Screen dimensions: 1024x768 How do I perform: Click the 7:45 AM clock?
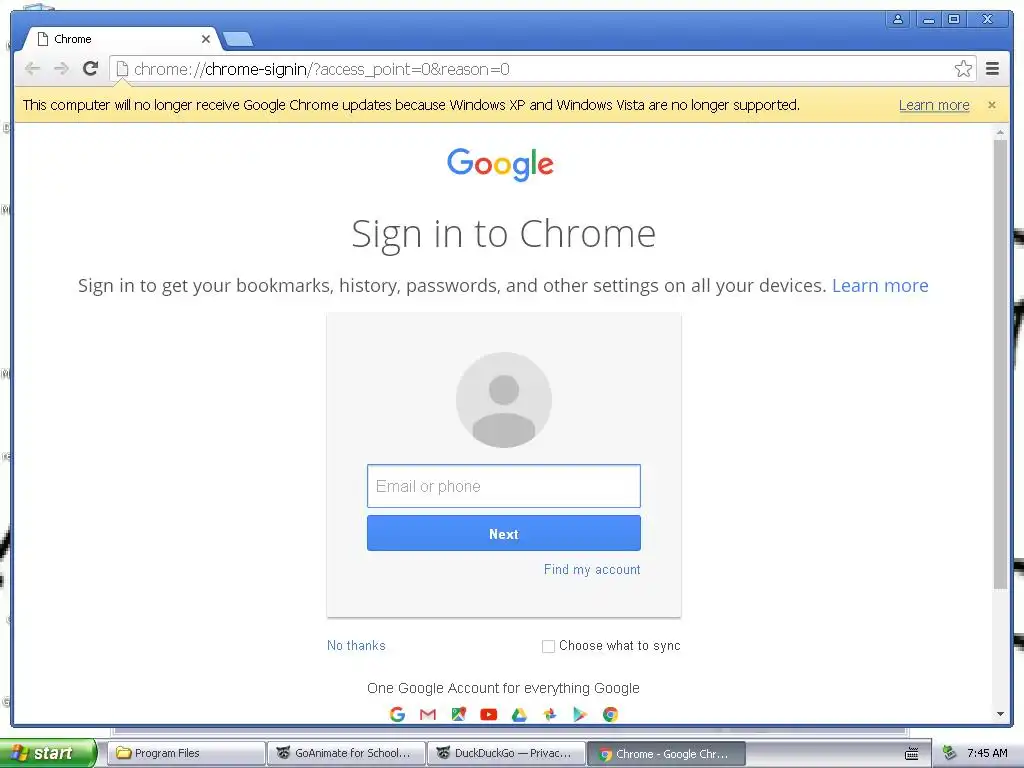tap(987, 753)
